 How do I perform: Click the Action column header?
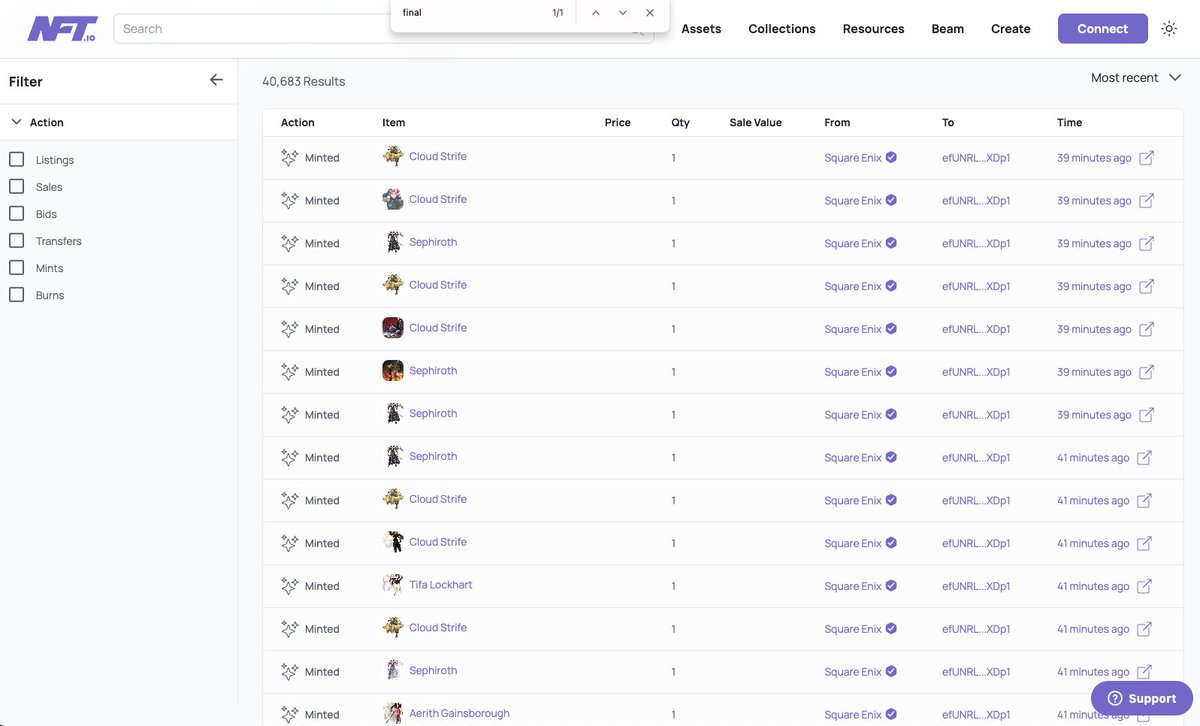click(298, 122)
